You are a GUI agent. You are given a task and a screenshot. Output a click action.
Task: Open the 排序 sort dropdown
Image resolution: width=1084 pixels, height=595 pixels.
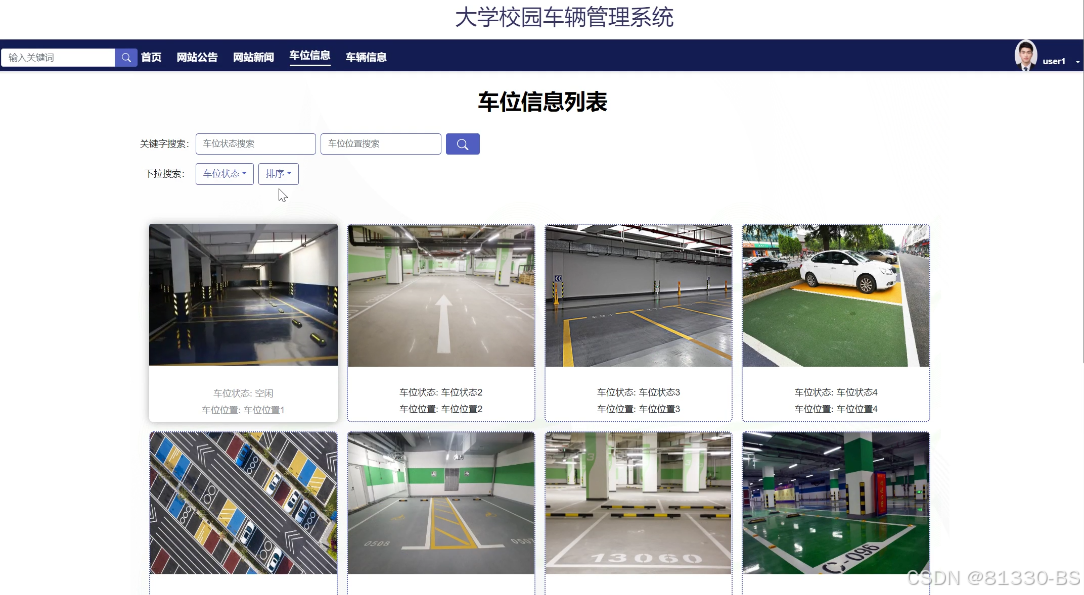click(278, 173)
